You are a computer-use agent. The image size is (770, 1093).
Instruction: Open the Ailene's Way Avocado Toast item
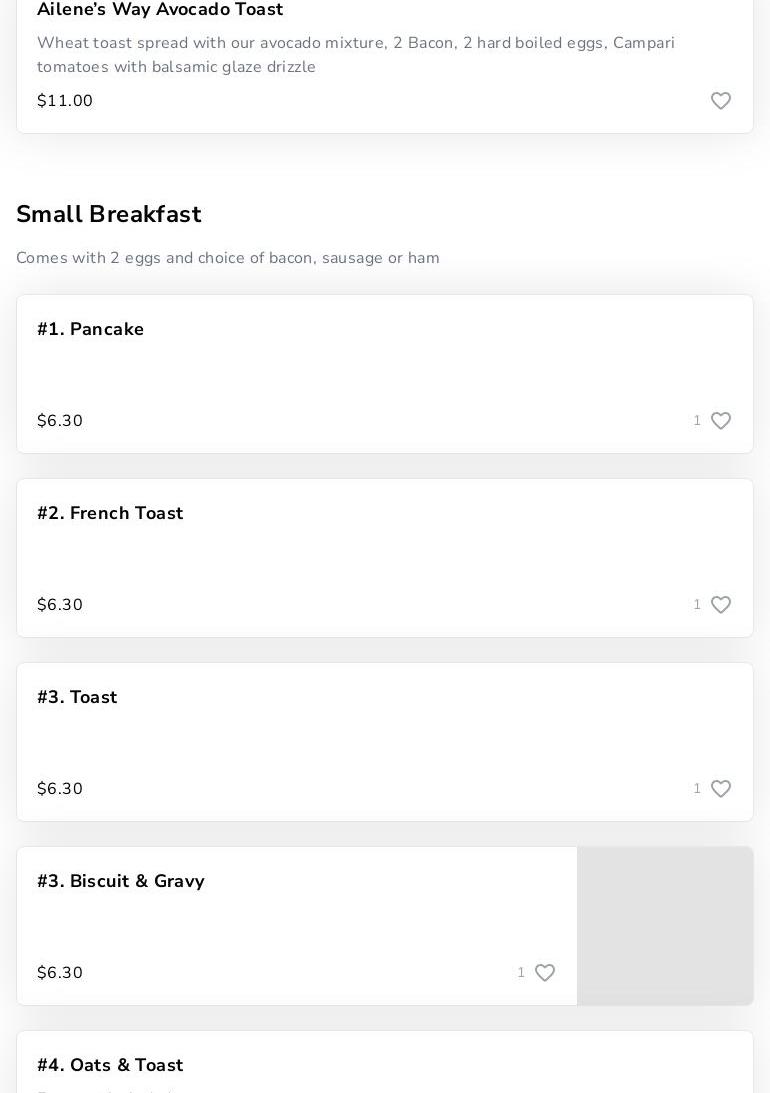pos(160,10)
